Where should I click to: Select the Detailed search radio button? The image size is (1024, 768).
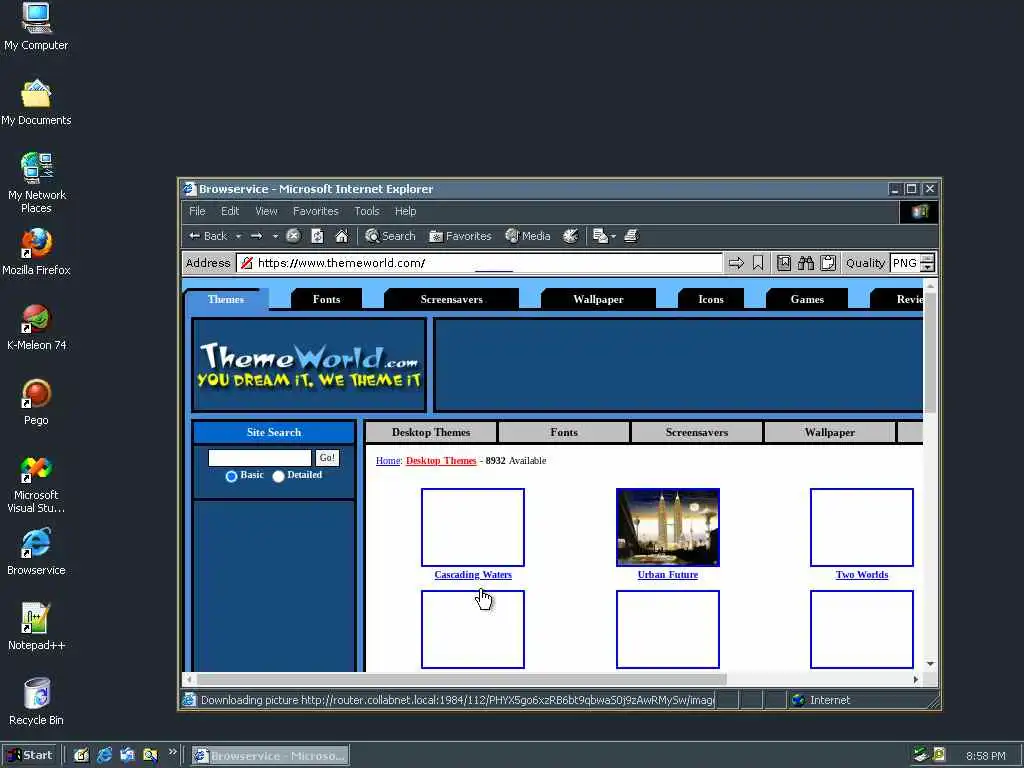point(278,476)
